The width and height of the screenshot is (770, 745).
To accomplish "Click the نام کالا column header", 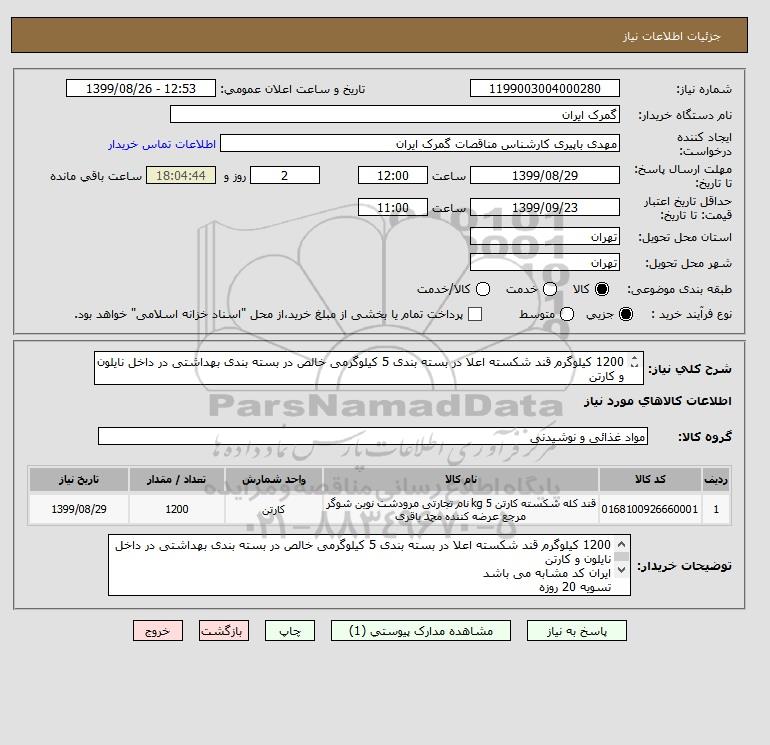I will (461, 480).
